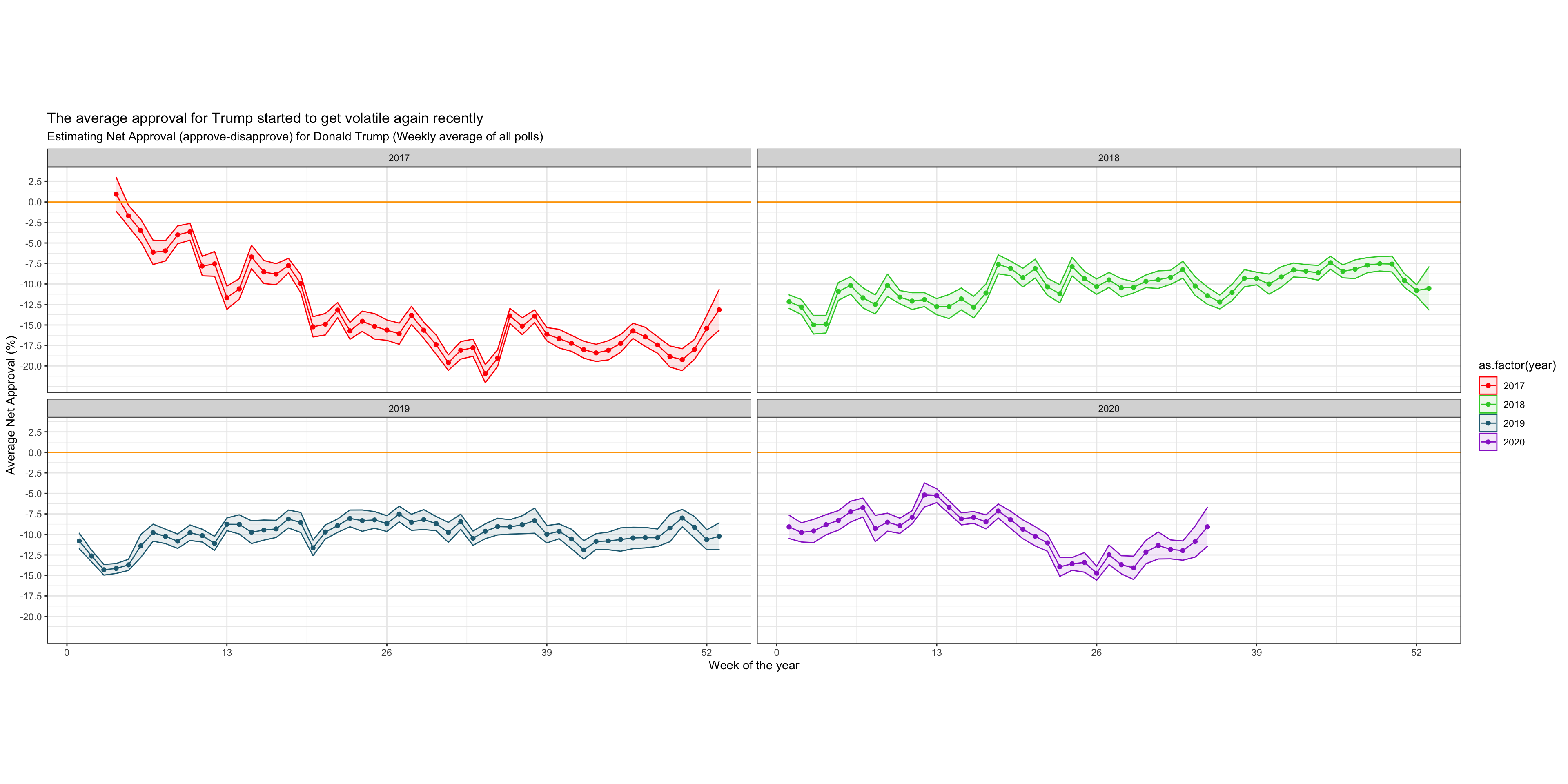Click the 2018 green legend swatch
The height and width of the screenshot is (784, 1568).
[1488, 404]
